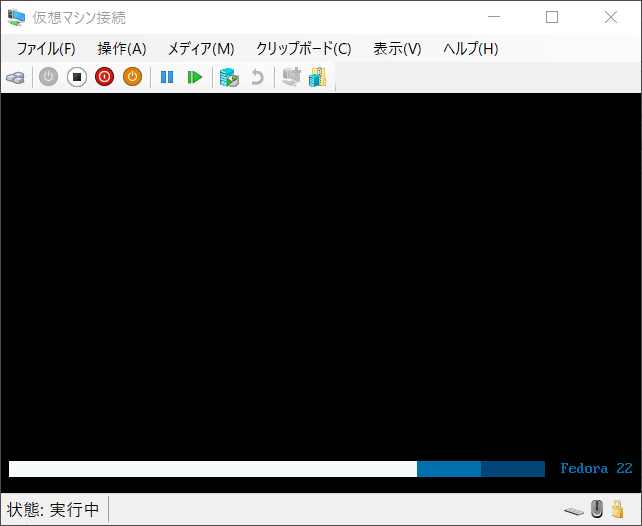This screenshot has height=526, width=642.
Task: Reset the VM with the green play icon
Action: 194,77
